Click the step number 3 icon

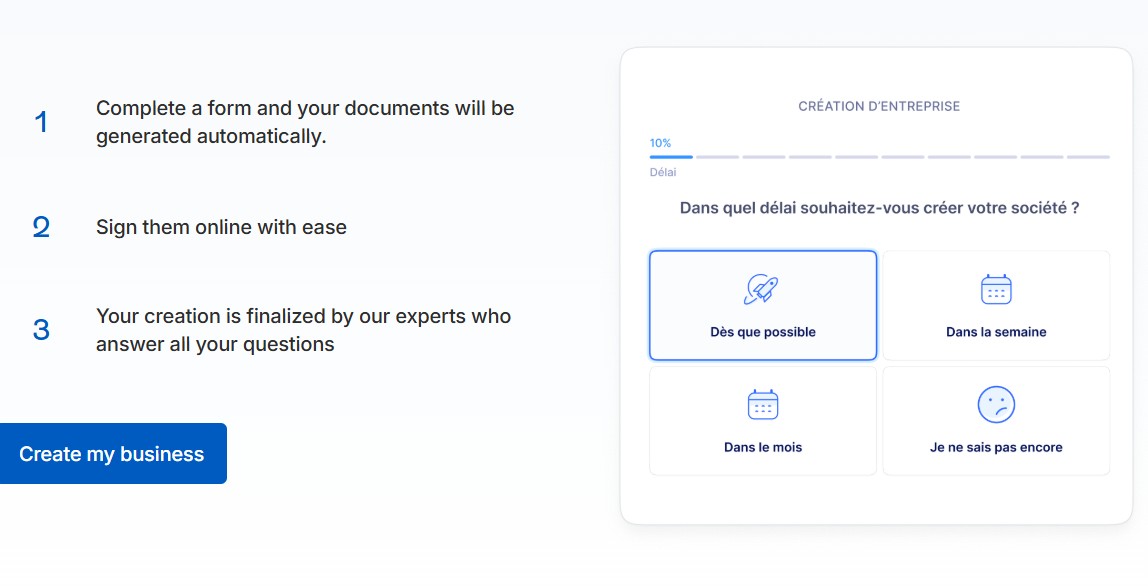click(x=41, y=330)
